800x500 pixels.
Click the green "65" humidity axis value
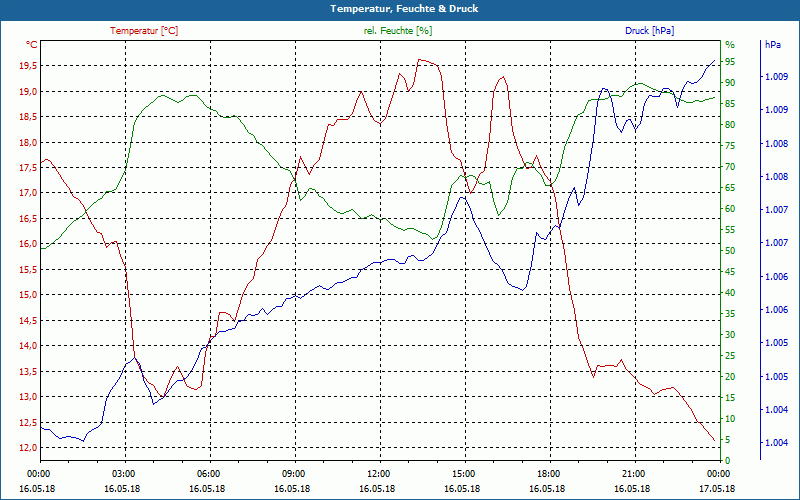[730, 188]
